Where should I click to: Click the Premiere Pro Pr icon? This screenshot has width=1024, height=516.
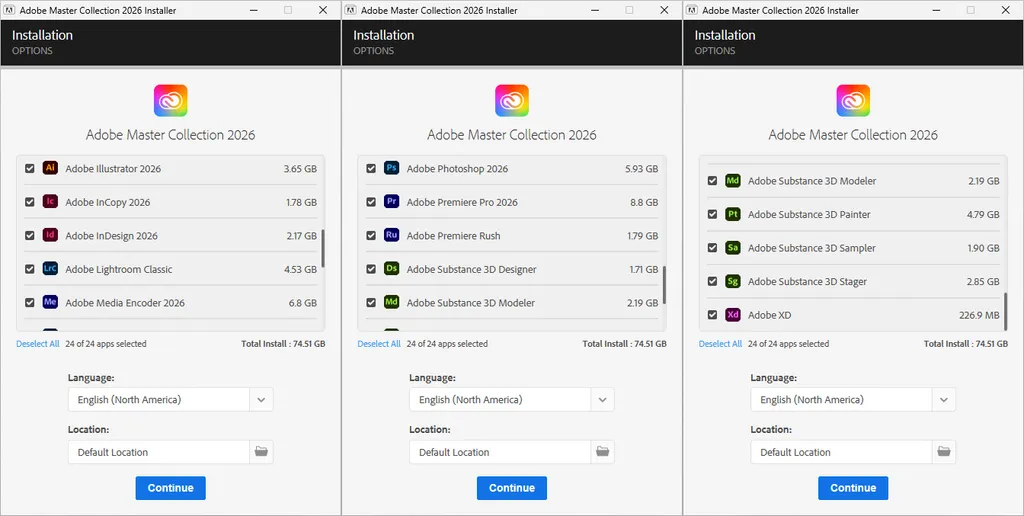point(392,202)
